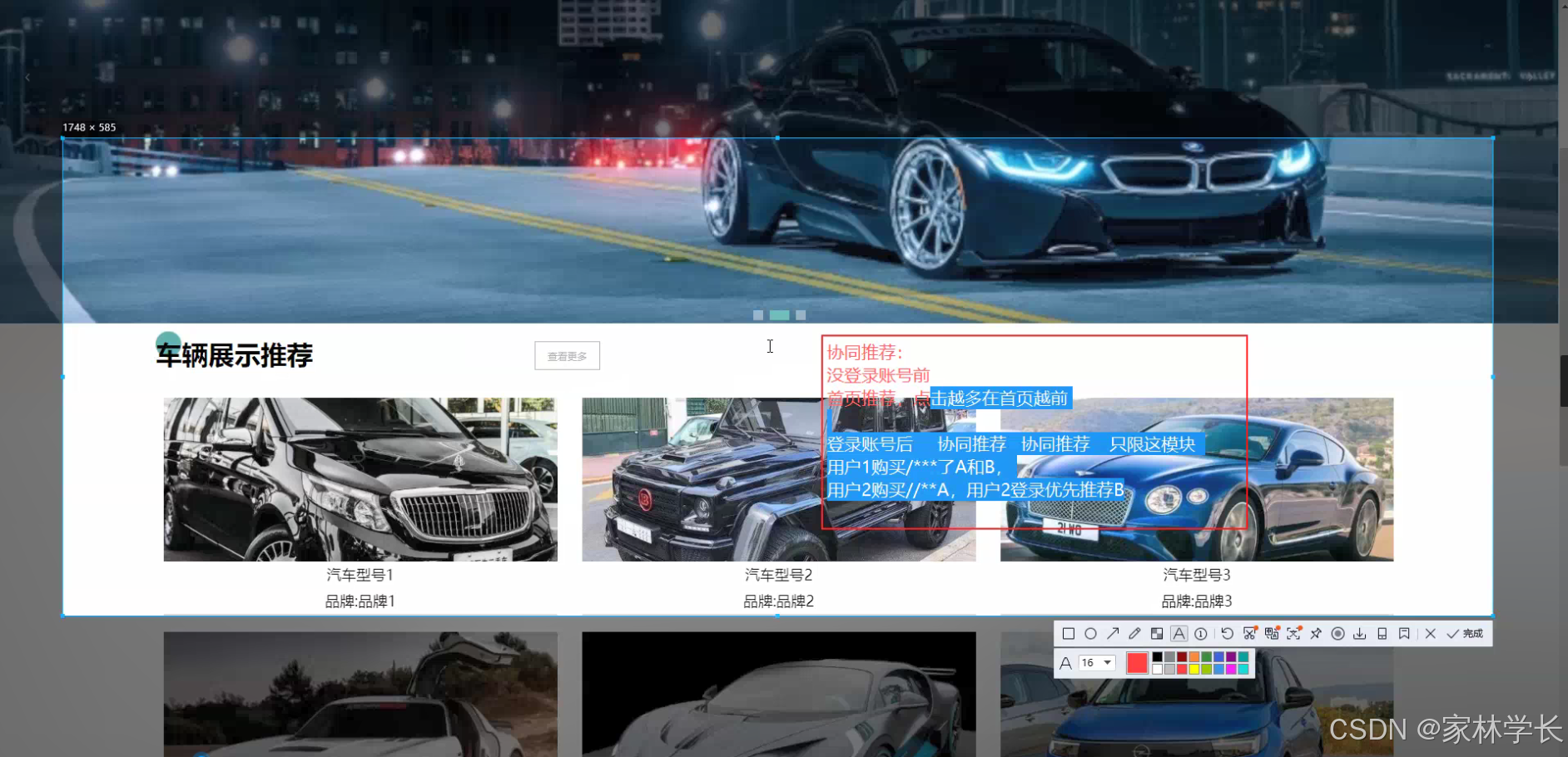Start screen recording with the record icon
The width and height of the screenshot is (1568, 757).
[1337, 634]
